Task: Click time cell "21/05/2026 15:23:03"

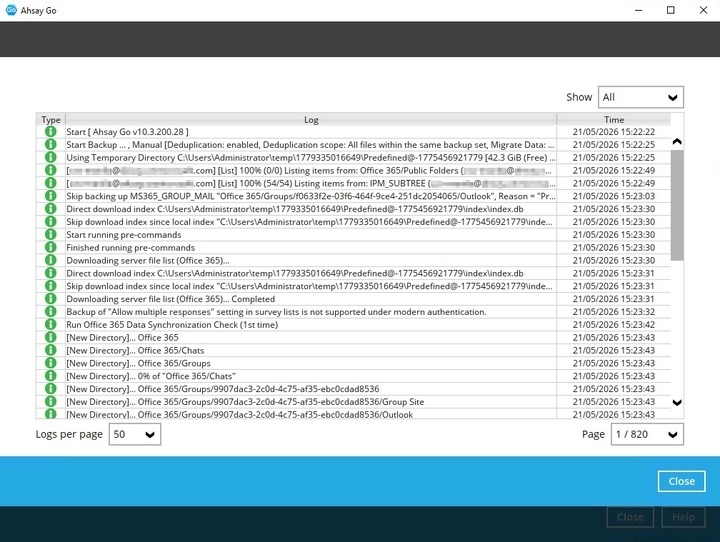Action: coord(613,196)
